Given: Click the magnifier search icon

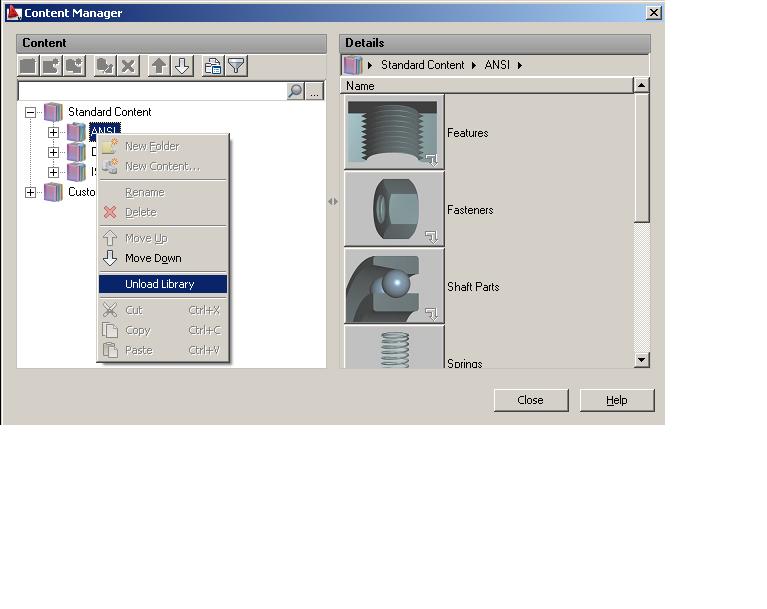Looking at the screenshot, I should [295, 91].
